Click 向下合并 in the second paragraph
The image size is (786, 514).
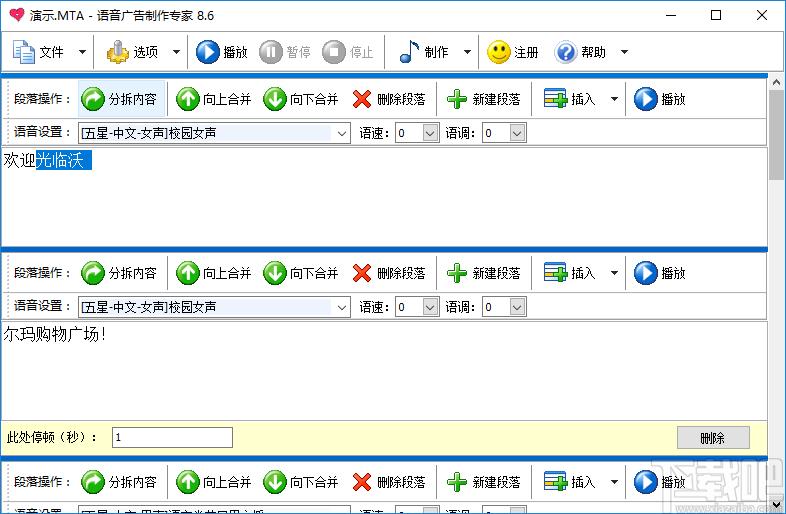[x=301, y=273]
